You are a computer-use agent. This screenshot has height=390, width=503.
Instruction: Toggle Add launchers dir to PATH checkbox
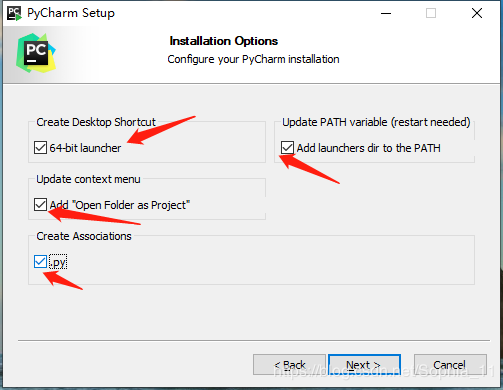tap(287, 147)
